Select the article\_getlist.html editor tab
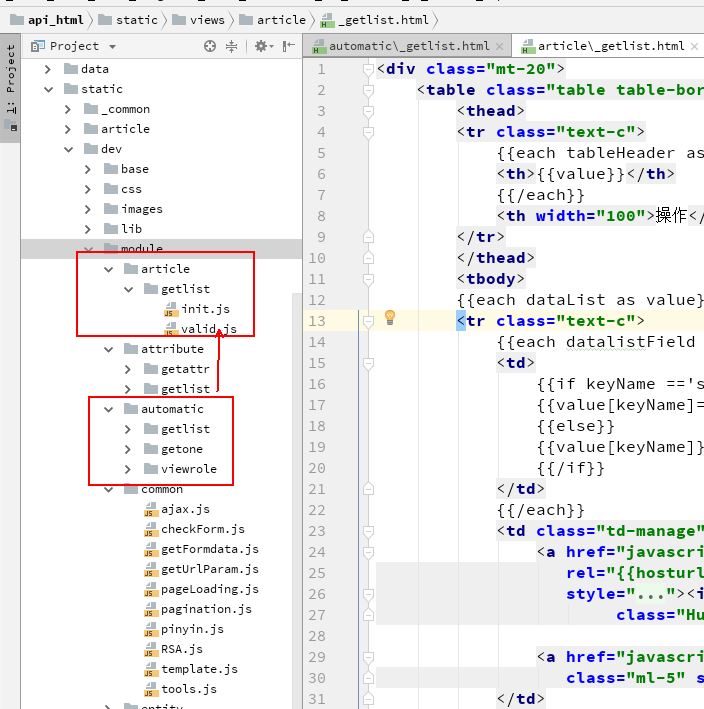The image size is (704, 709). (610, 46)
